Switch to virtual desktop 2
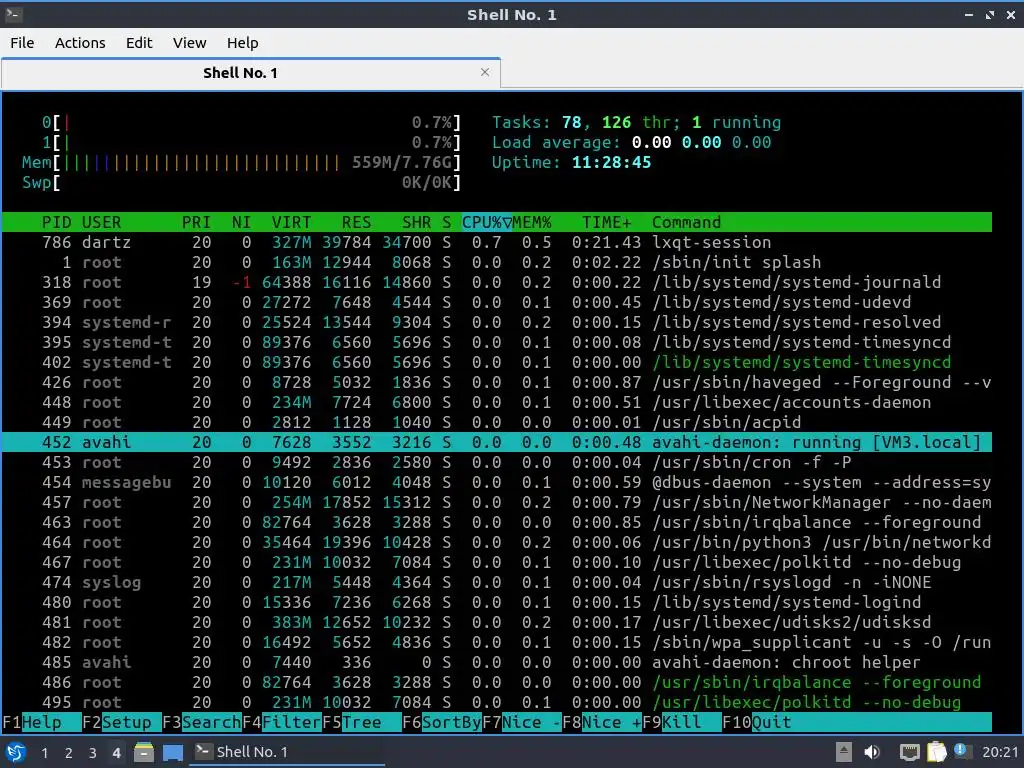1024x768 pixels. 68,753
